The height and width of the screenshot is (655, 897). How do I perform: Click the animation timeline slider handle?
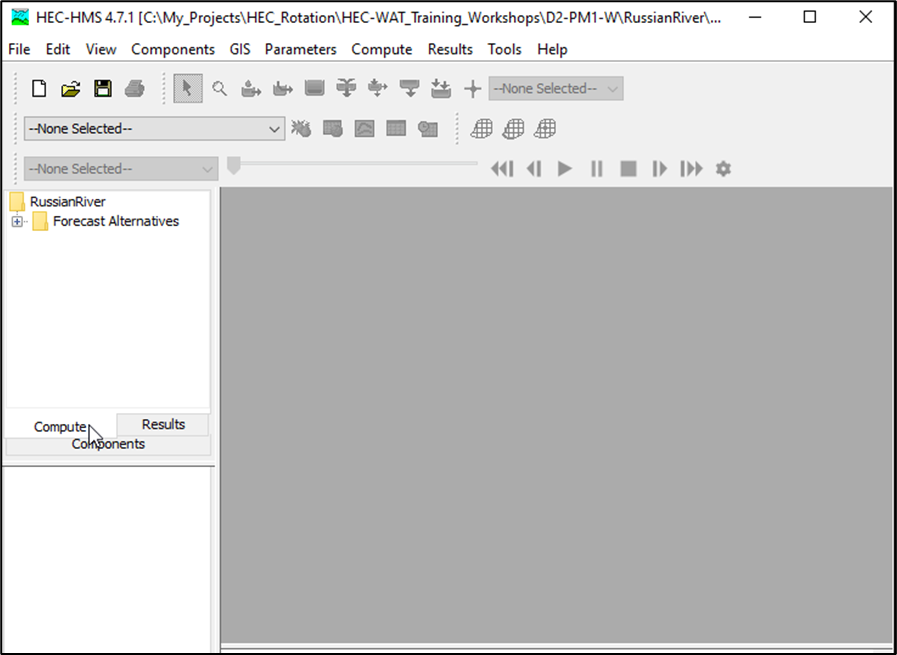click(234, 166)
